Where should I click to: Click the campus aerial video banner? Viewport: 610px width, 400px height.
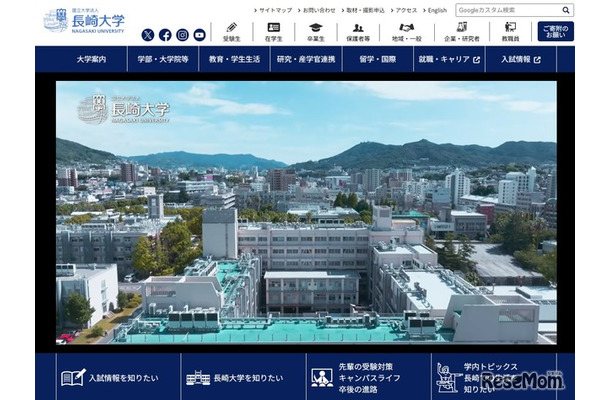tap(306, 212)
